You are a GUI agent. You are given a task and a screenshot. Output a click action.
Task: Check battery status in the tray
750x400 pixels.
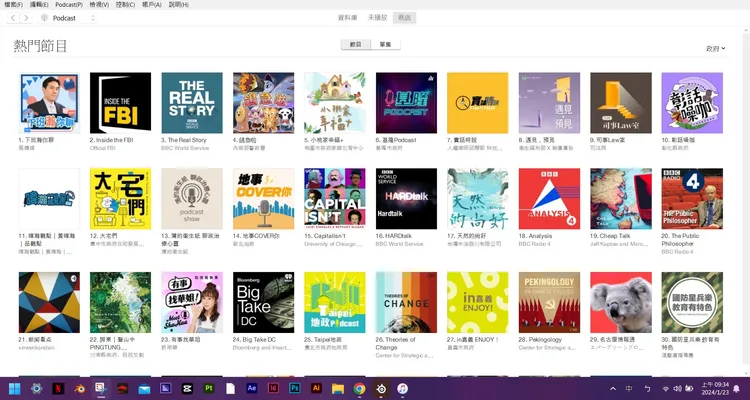click(689, 389)
